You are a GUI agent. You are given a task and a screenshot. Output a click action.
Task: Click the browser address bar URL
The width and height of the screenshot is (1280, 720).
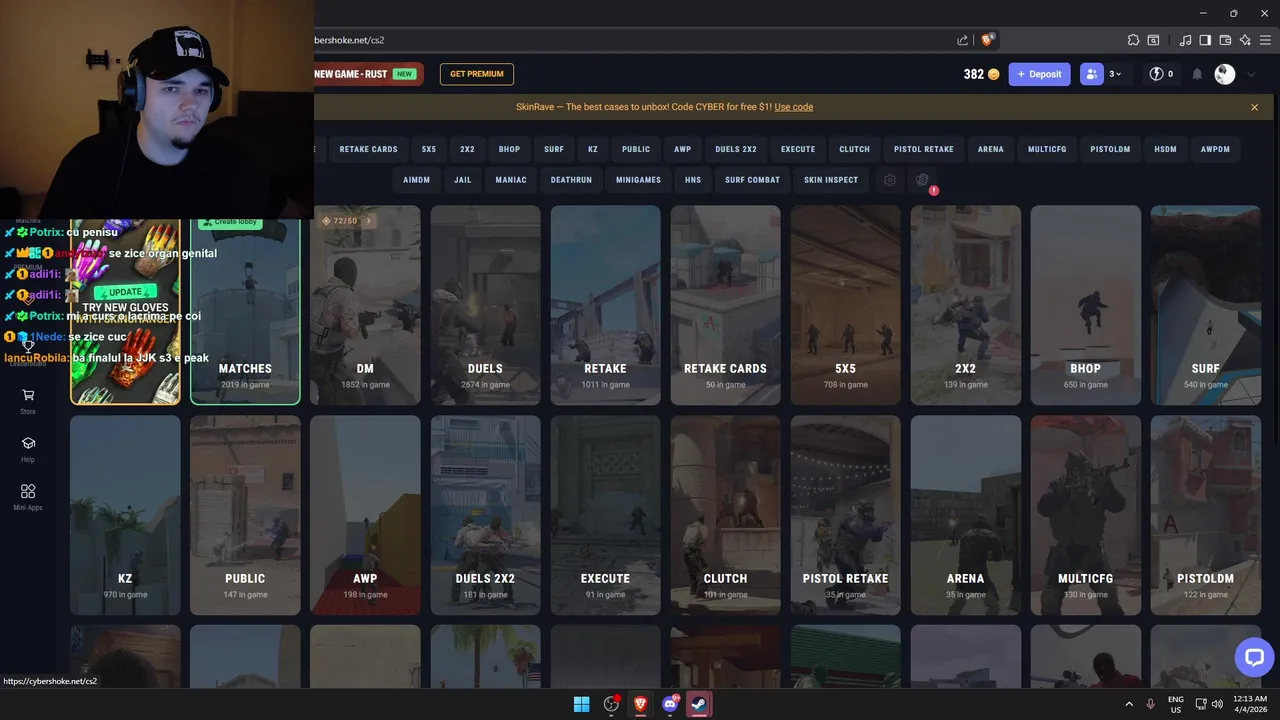click(x=349, y=40)
